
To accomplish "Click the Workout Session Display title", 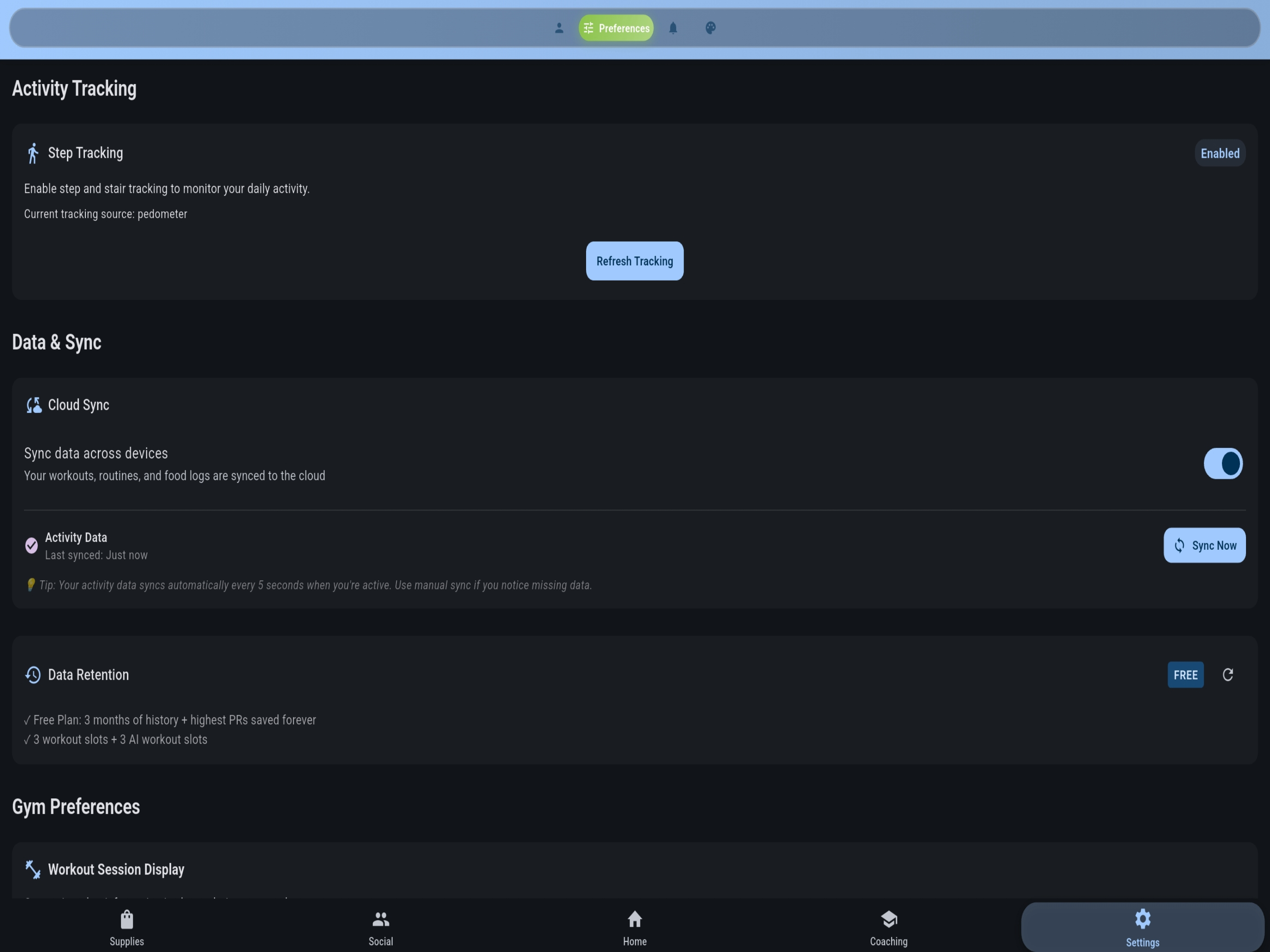I will point(116,869).
